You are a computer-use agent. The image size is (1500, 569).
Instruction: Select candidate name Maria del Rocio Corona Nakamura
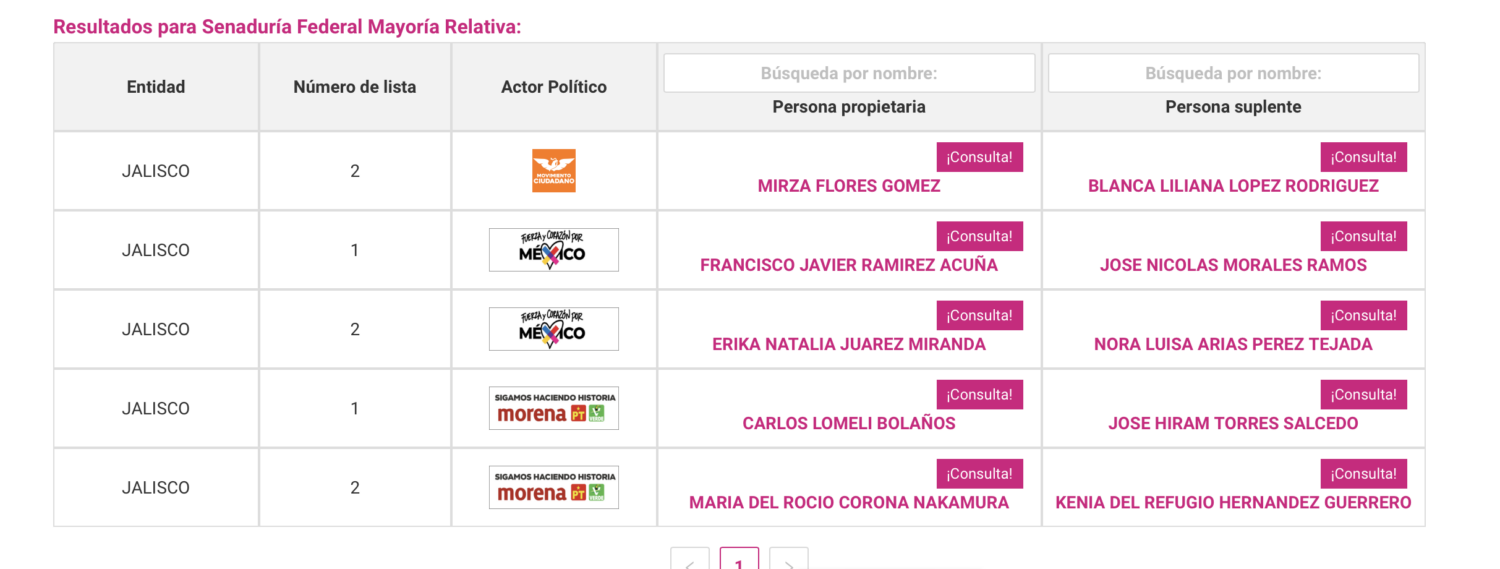(x=849, y=502)
